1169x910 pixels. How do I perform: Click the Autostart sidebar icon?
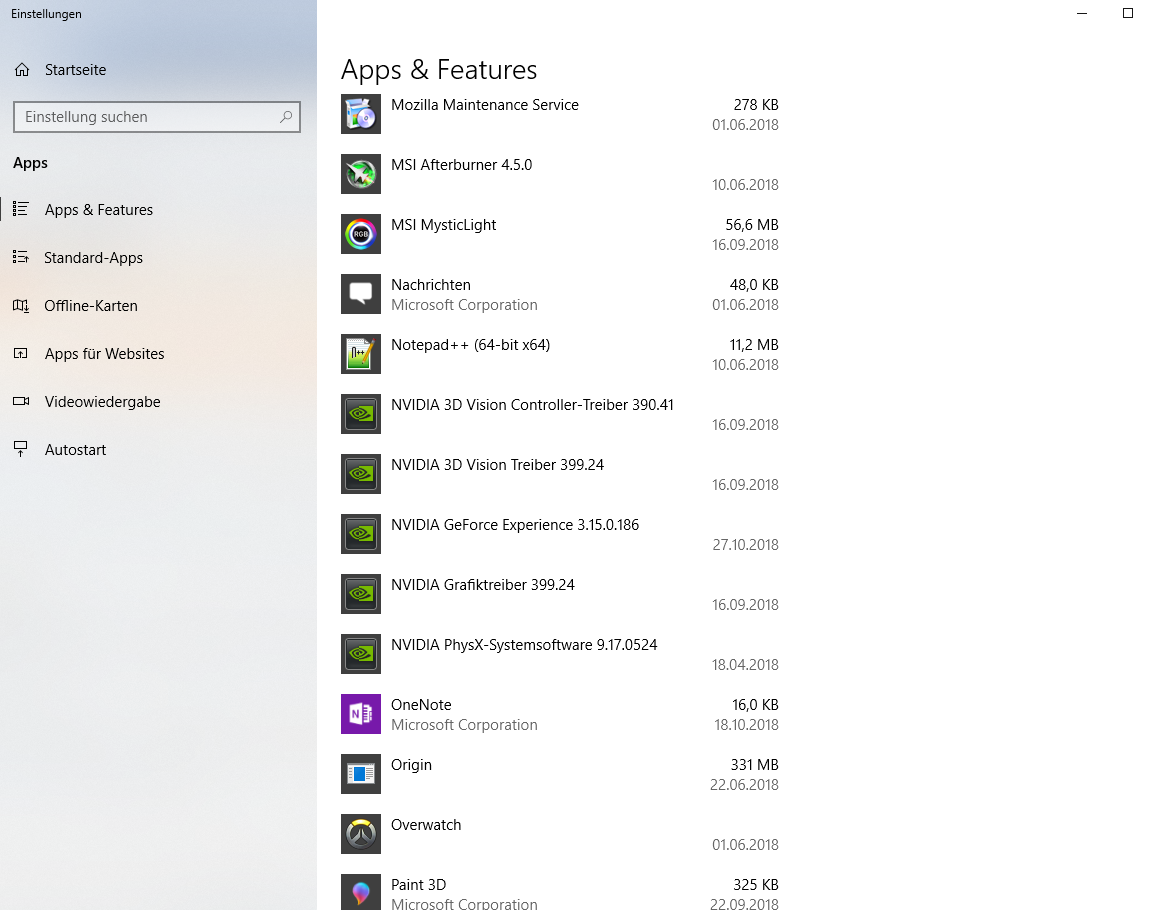pyautogui.click(x=21, y=449)
